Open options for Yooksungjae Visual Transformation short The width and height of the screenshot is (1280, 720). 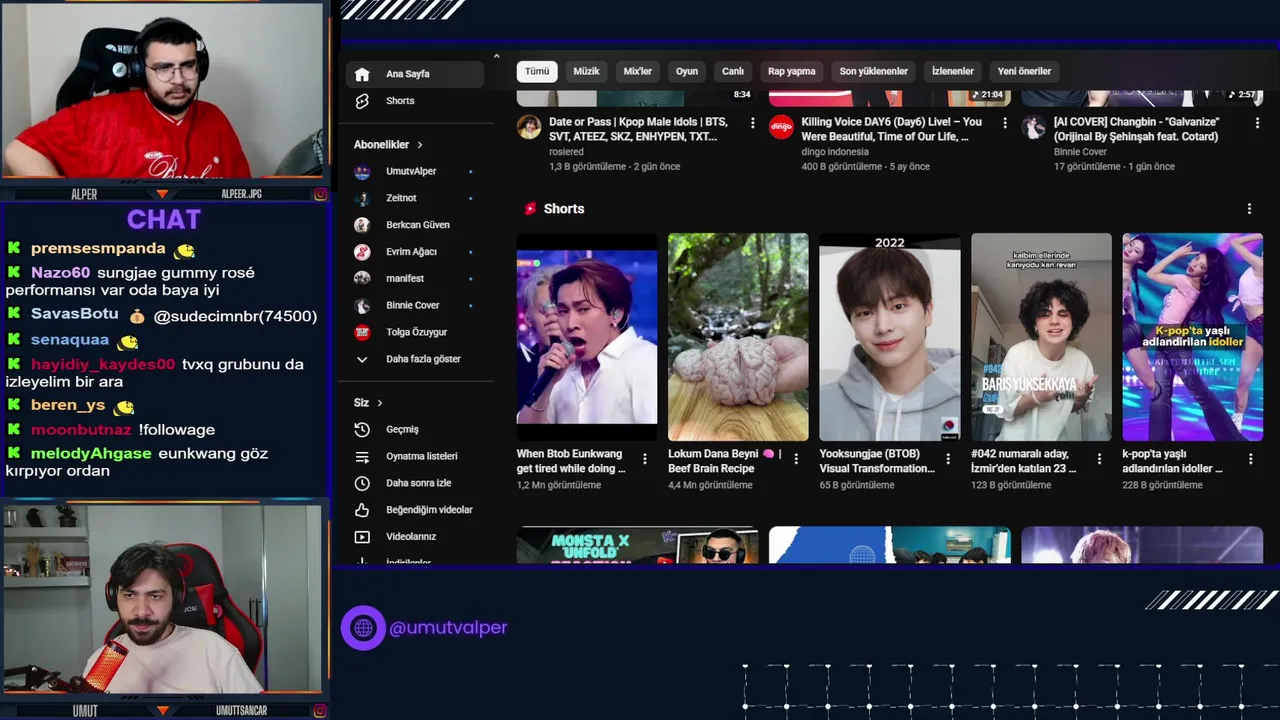click(948, 459)
